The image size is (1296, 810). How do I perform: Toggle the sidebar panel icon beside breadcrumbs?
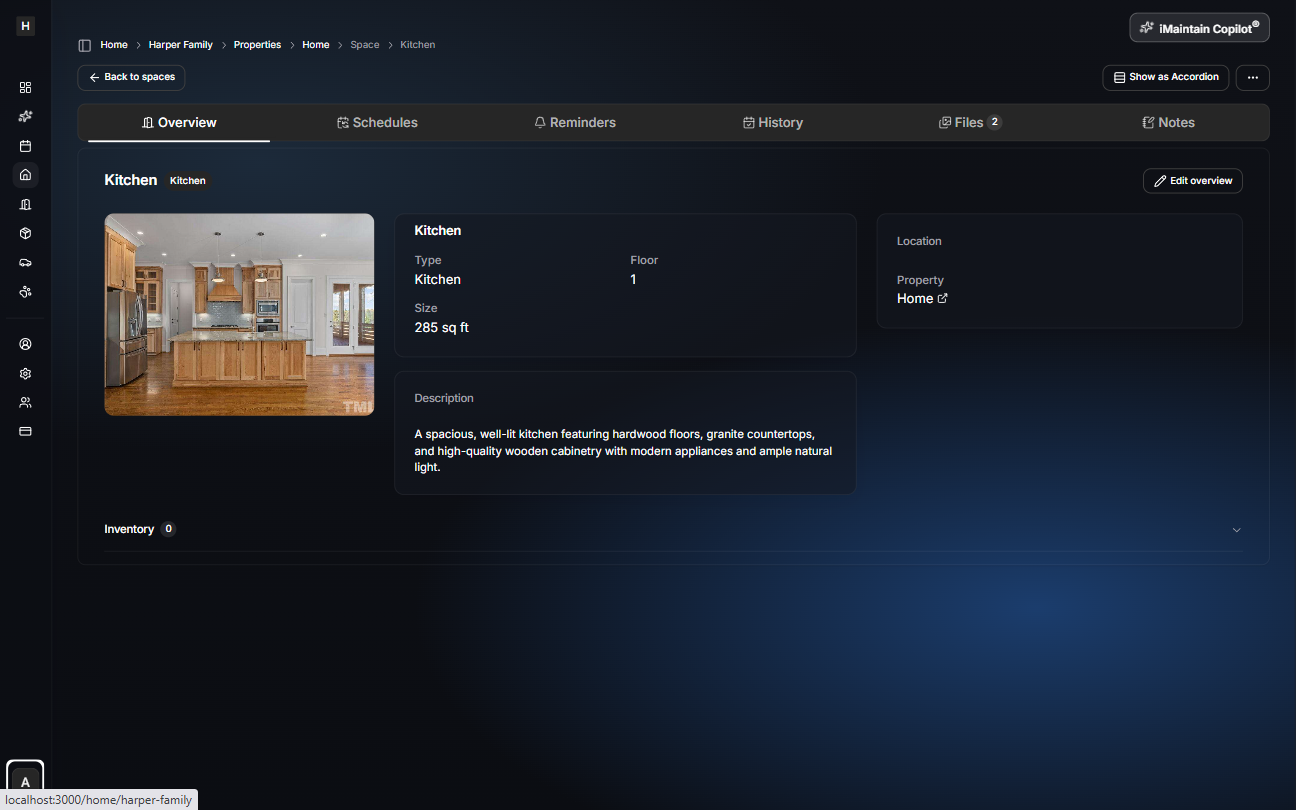84,44
